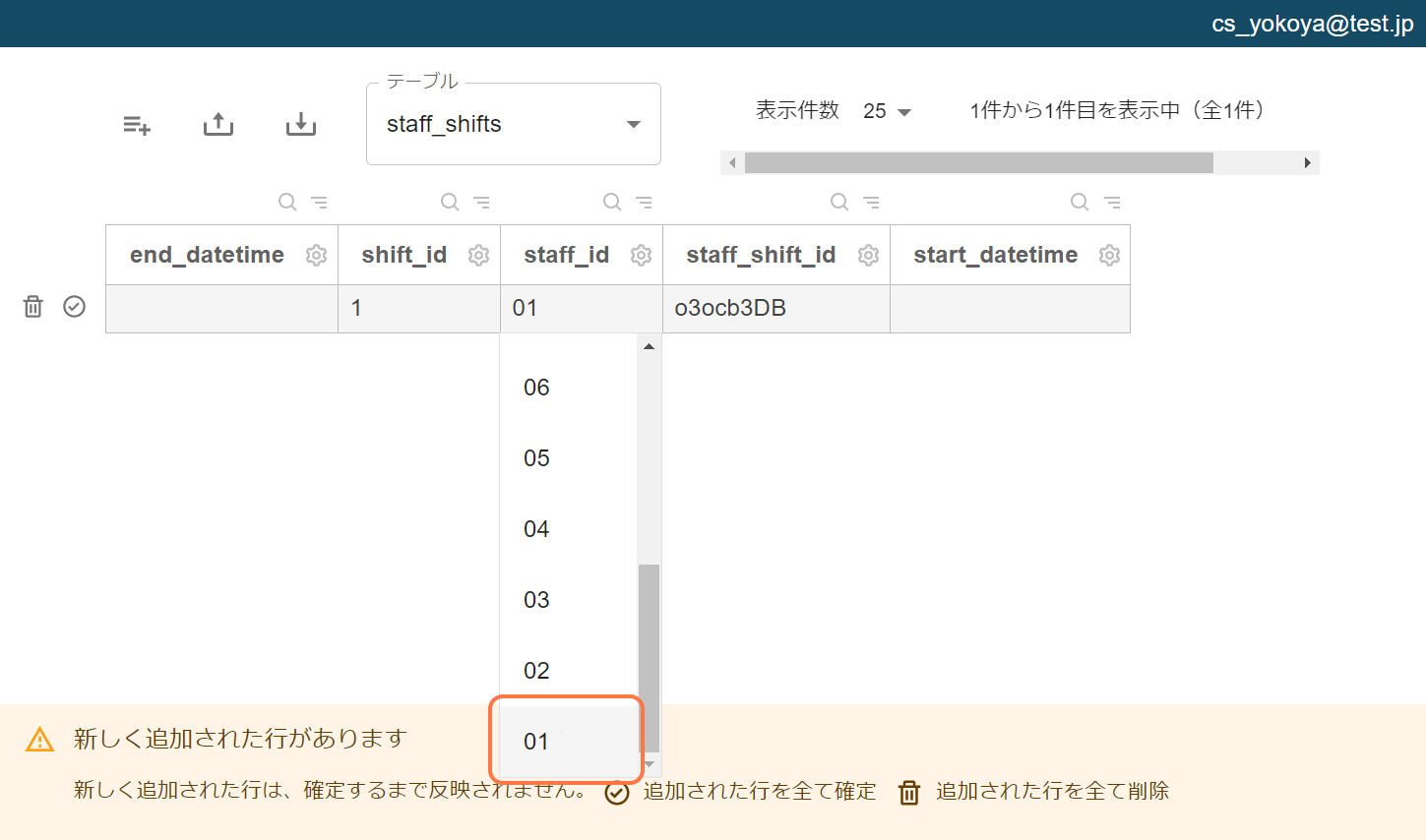Open search above the start_datetime column
The image size is (1426, 840).
click(1080, 202)
